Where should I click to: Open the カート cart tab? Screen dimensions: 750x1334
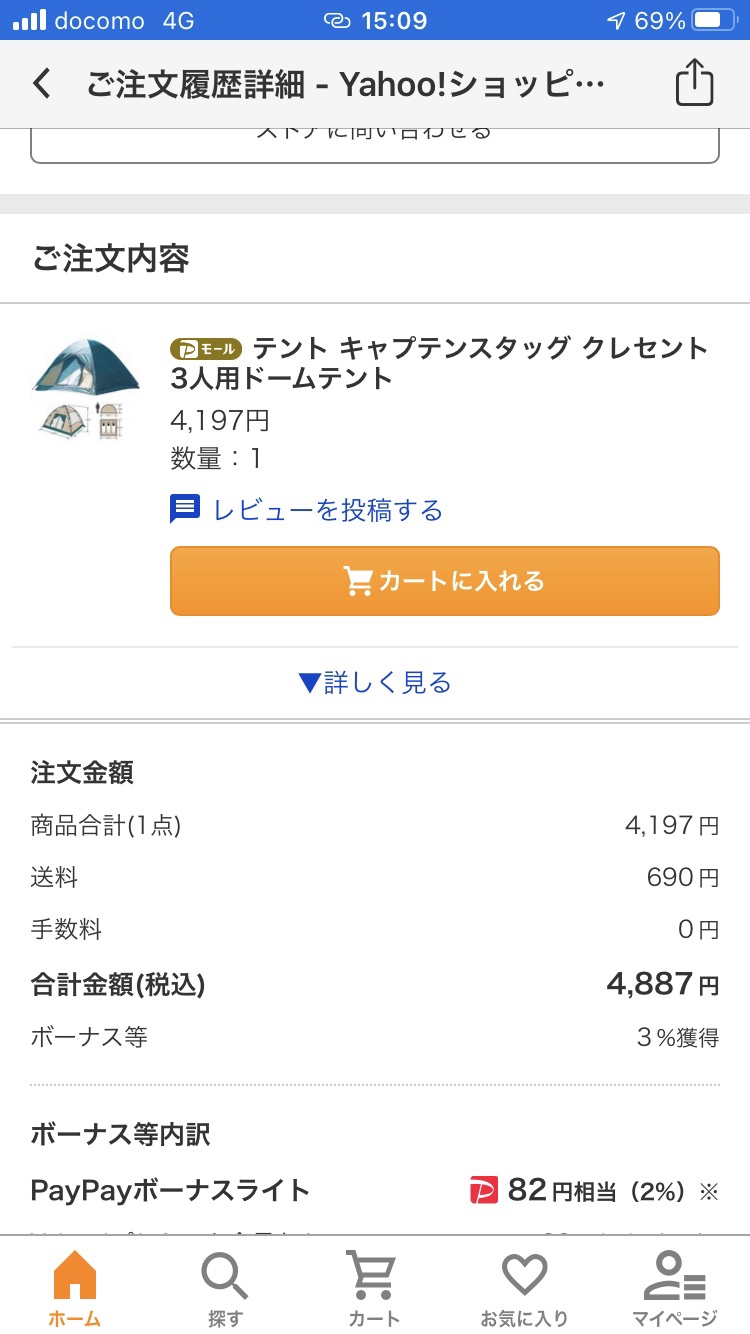374,1288
